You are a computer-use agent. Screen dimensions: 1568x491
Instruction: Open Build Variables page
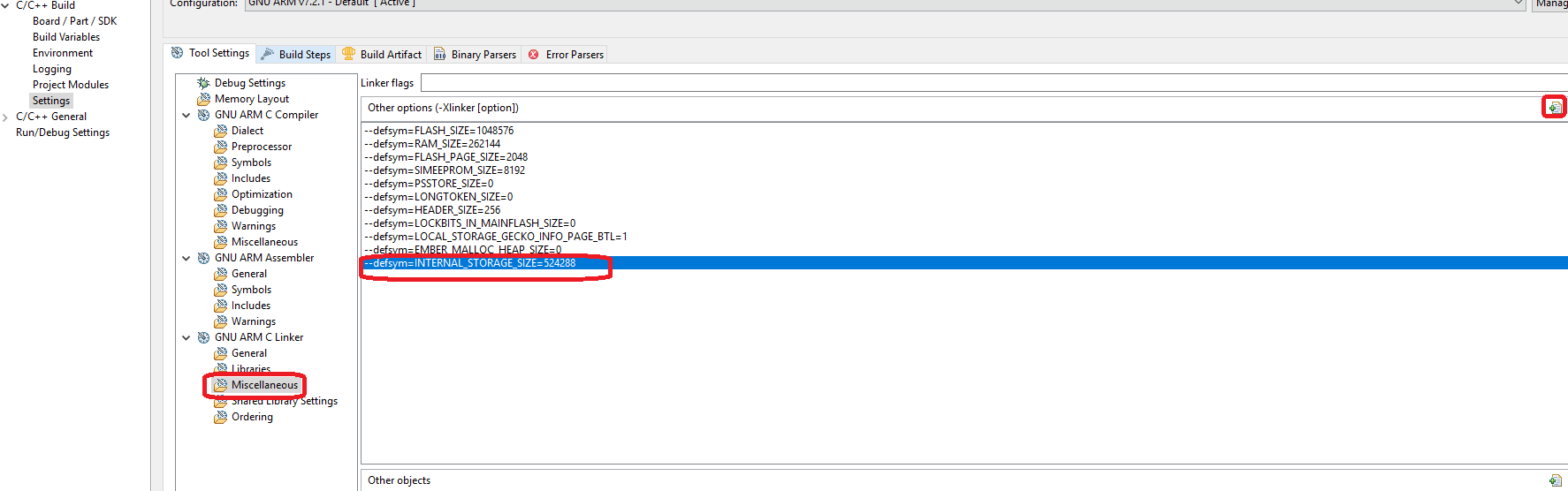click(66, 37)
